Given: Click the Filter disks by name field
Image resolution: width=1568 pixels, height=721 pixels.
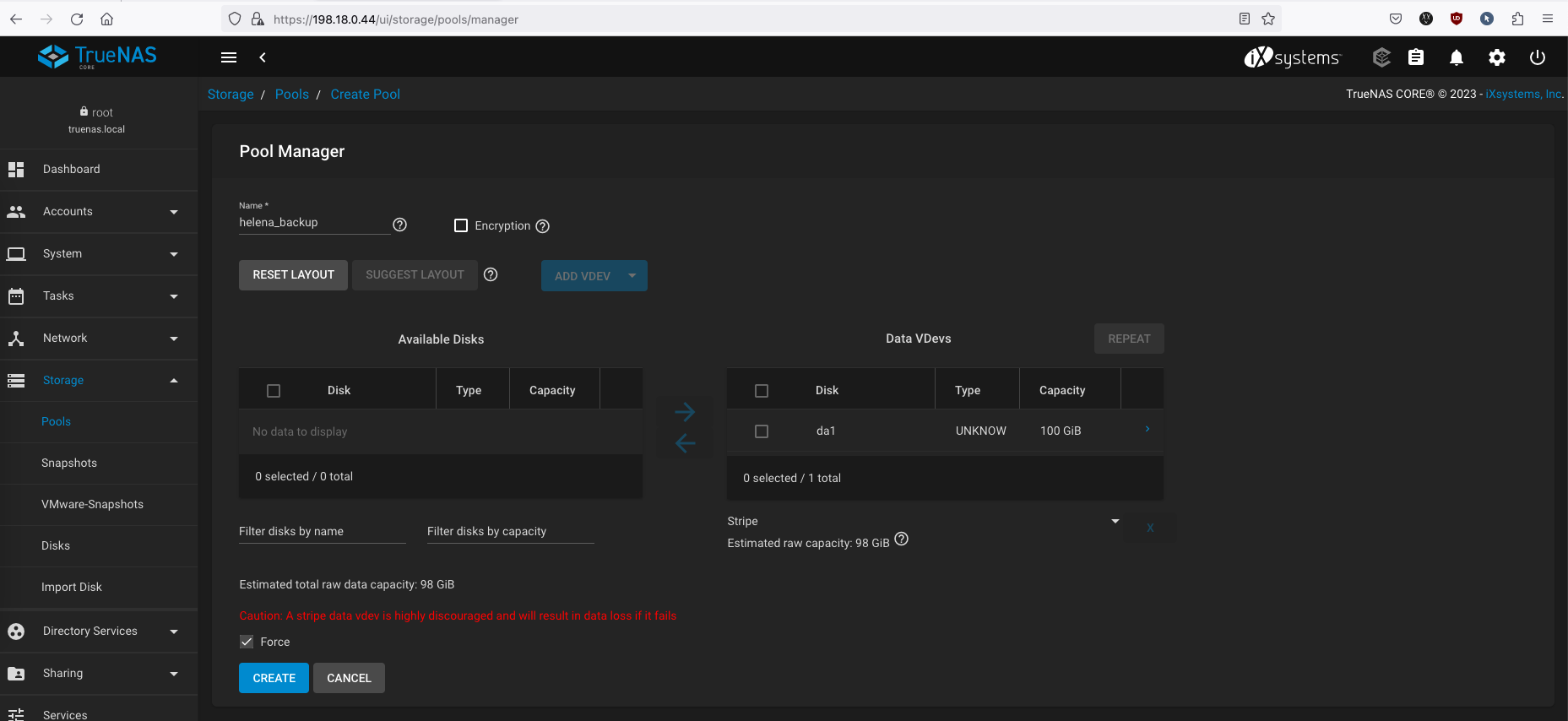Looking at the screenshot, I should pos(322,531).
